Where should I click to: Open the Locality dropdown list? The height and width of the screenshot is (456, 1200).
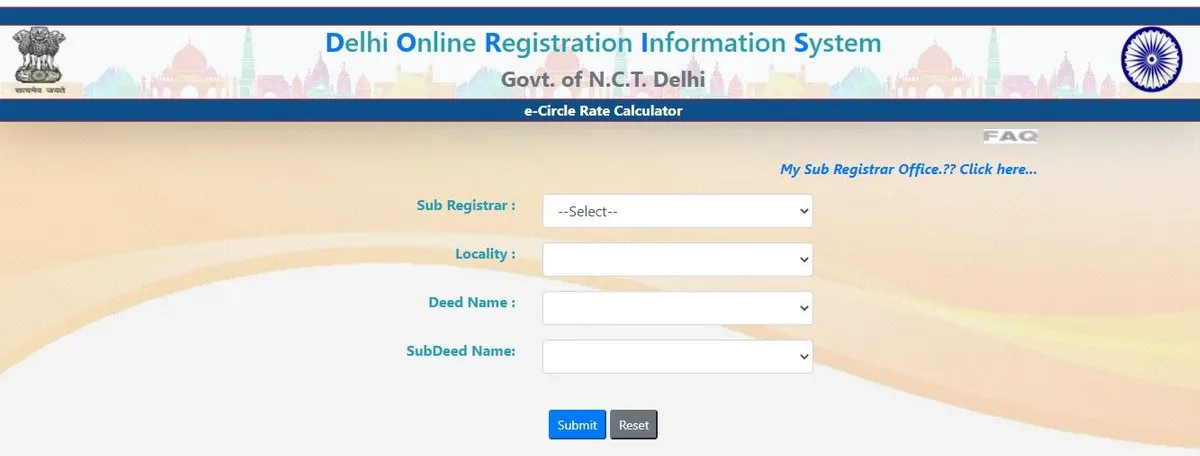coord(677,260)
